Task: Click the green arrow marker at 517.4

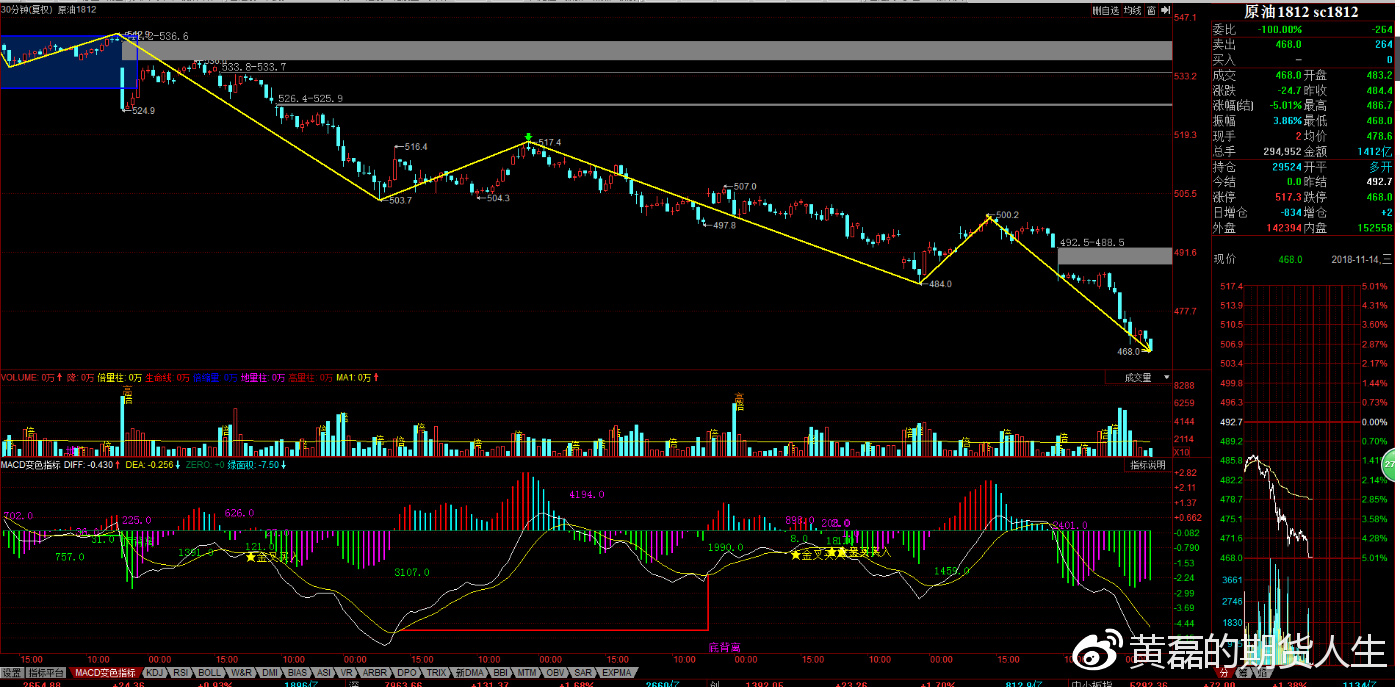Action: coord(528,137)
